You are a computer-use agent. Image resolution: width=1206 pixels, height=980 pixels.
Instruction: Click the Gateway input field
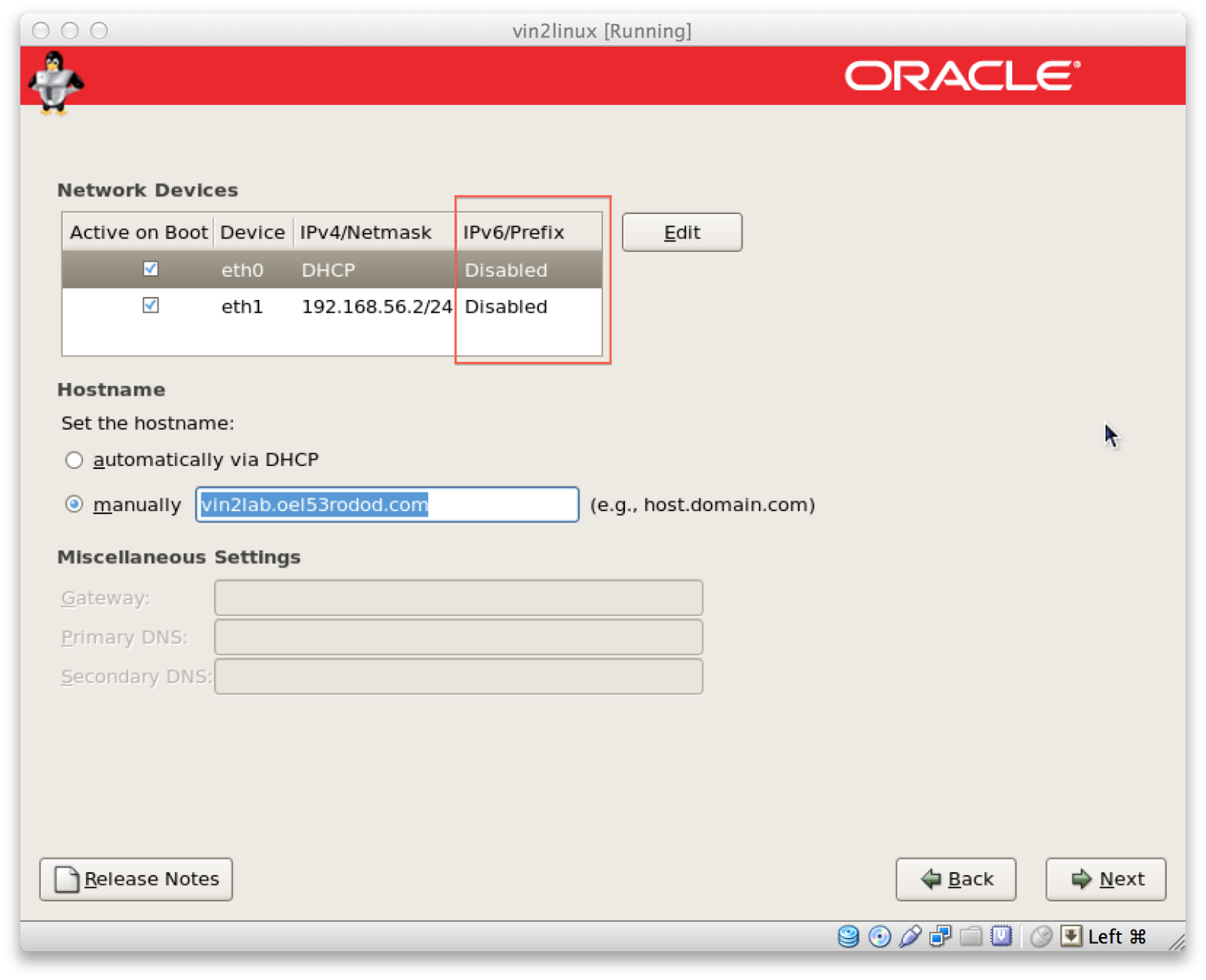pos(459,598)
